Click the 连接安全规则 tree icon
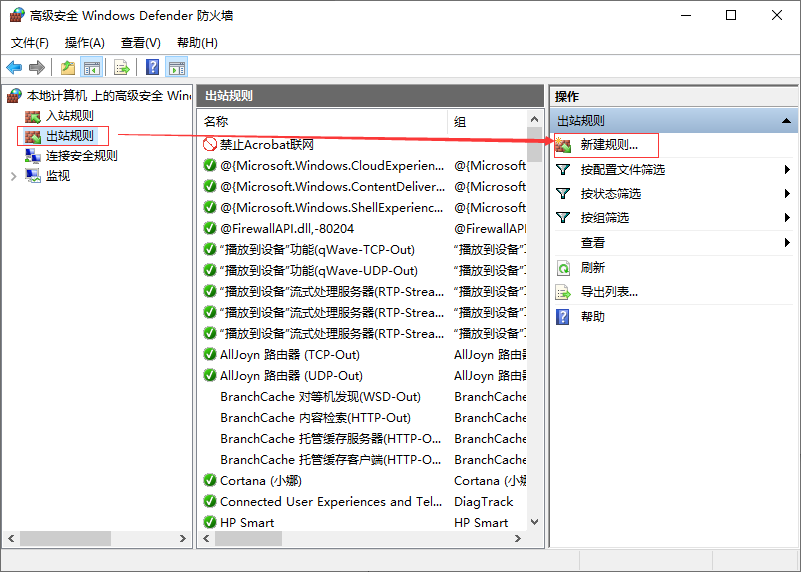 pos(33,156)
